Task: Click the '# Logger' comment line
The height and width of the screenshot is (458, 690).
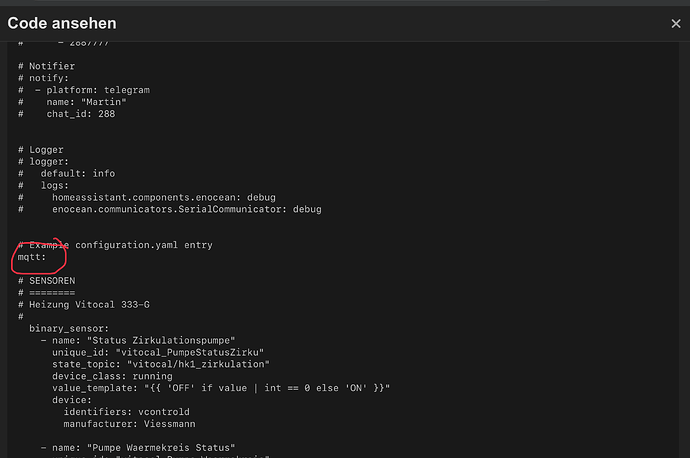Action: tap(40, 150)
